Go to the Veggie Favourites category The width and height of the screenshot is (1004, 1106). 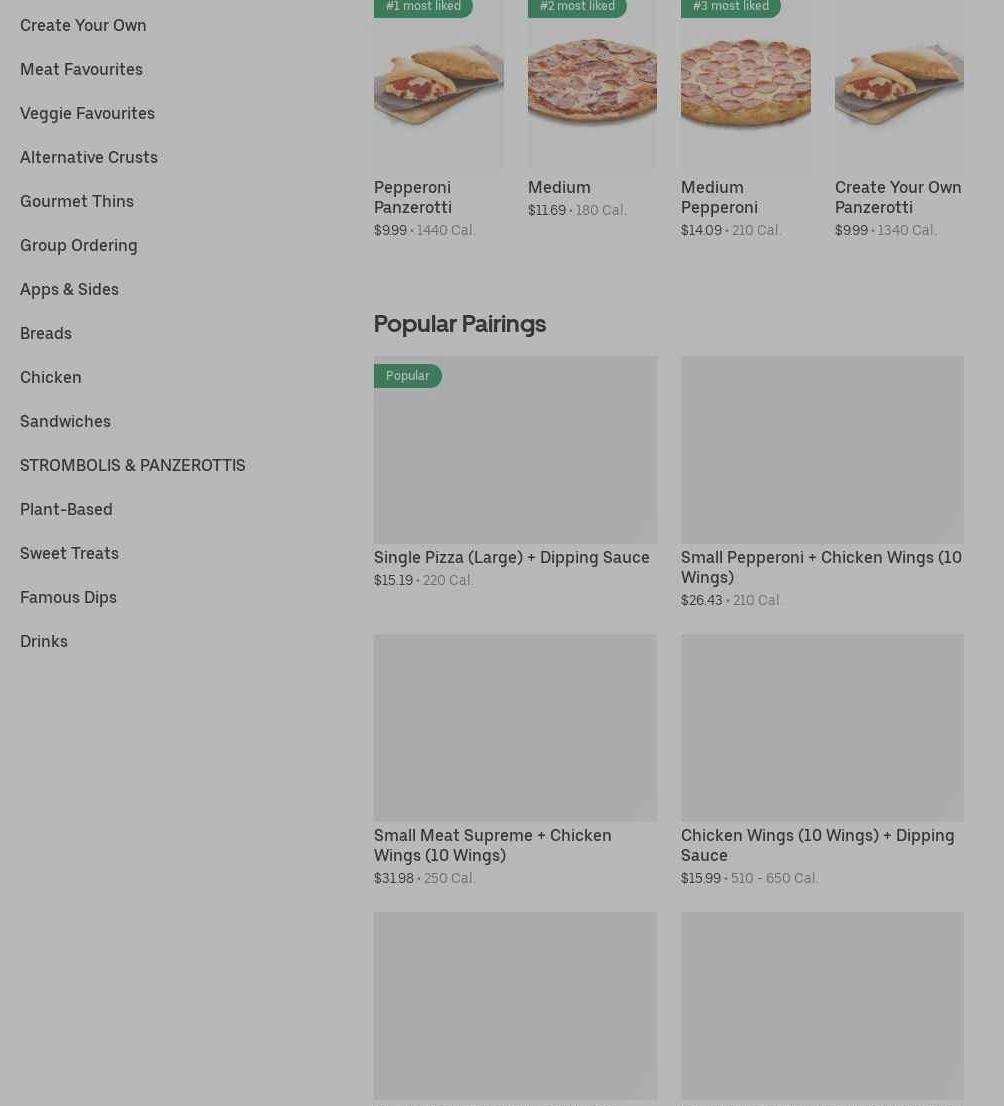[87, 113]
